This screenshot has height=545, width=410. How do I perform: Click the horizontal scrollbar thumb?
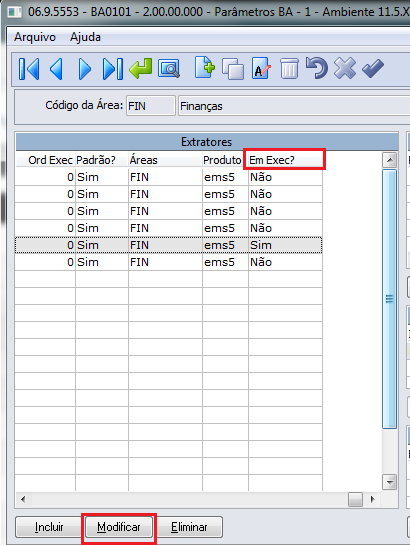[355, 499]
